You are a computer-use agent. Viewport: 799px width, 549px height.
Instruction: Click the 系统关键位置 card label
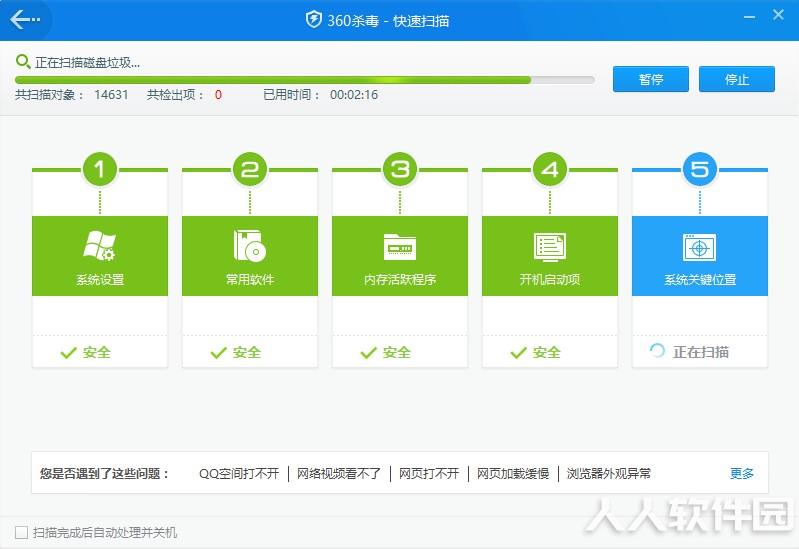pos(700,279)
